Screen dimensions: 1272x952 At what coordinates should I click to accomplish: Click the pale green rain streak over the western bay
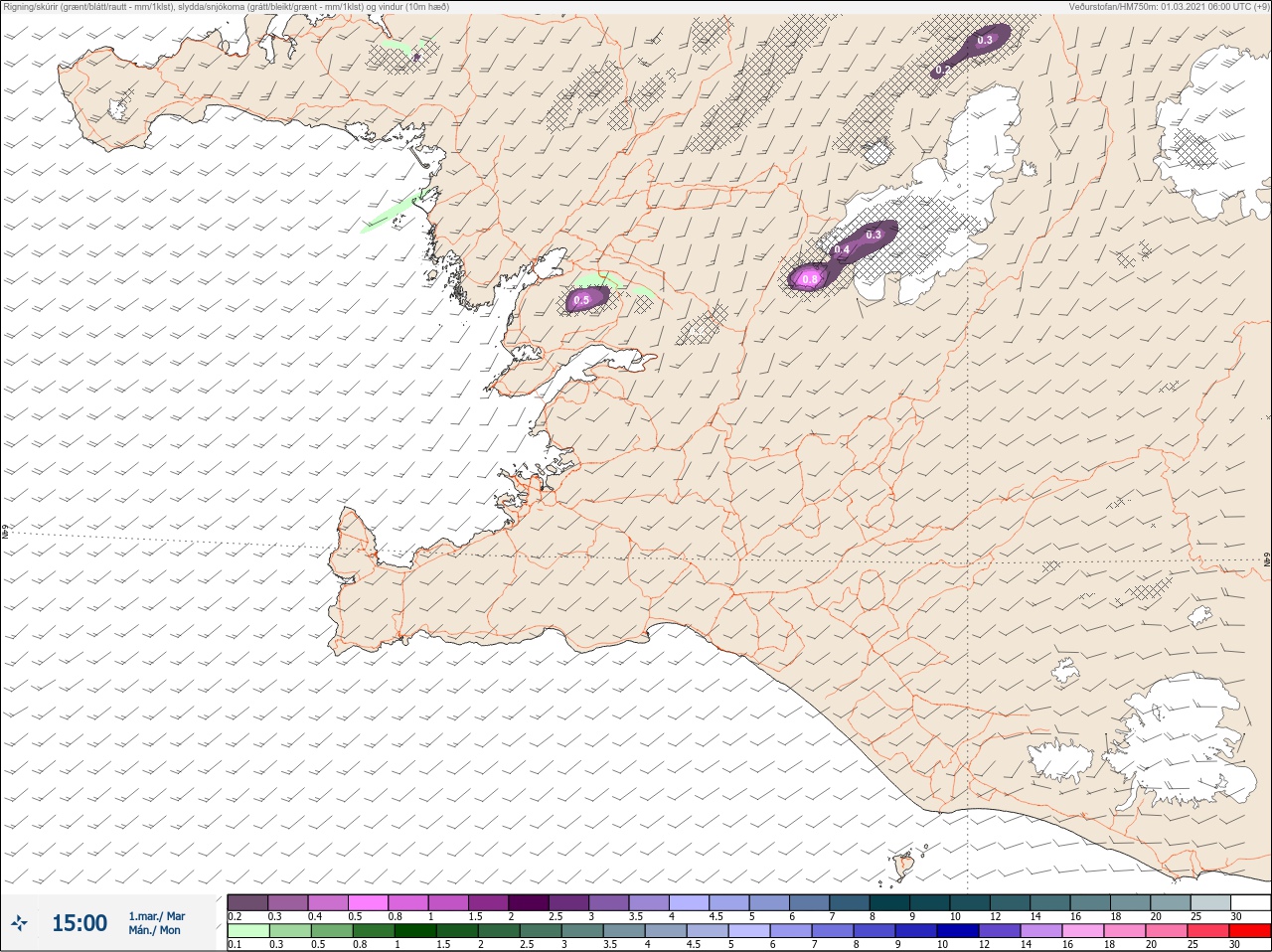click(394, 215)
